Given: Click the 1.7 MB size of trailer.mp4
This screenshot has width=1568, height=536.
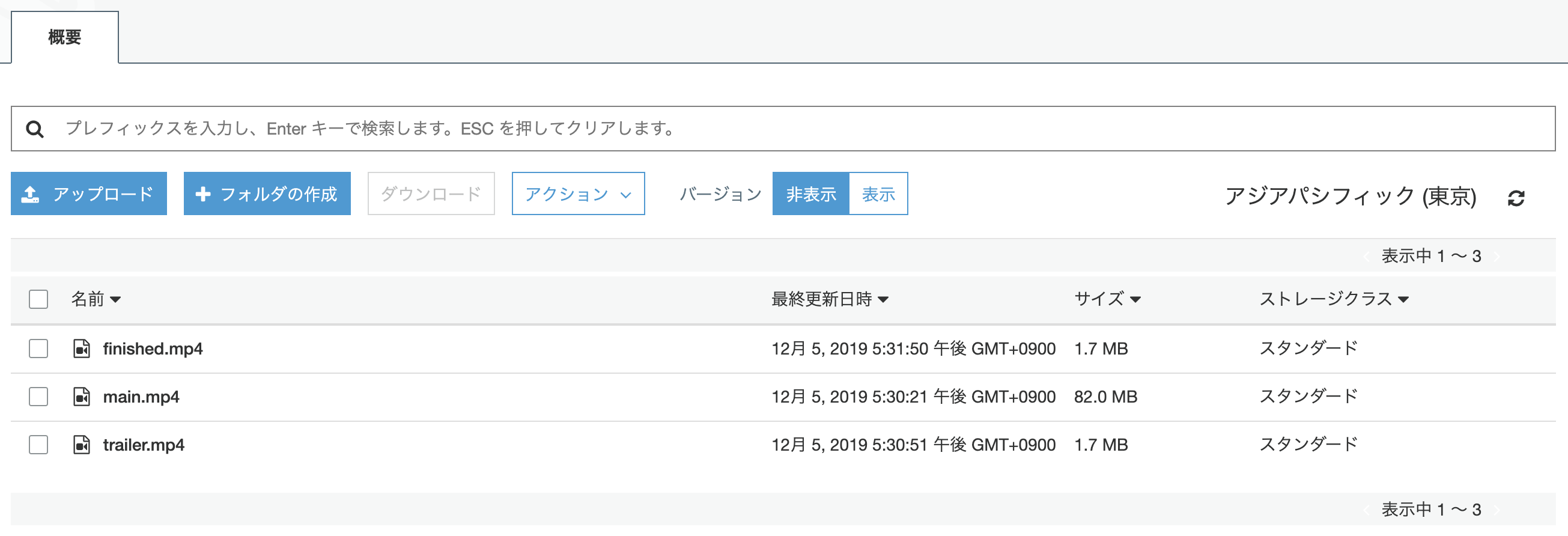Looking at the screenshot, I should (x=1101, y=445).
